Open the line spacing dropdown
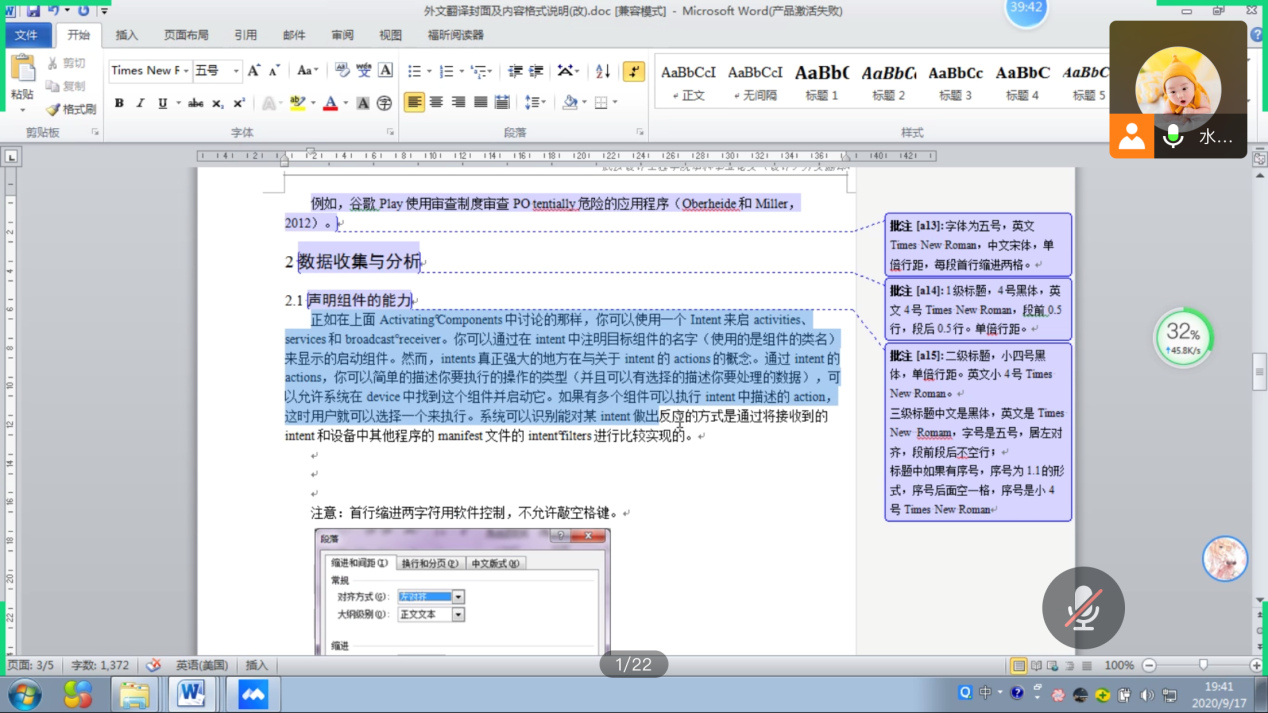Image resolution: width=1268 pixels, height=713 pixels. coord(535,103)
